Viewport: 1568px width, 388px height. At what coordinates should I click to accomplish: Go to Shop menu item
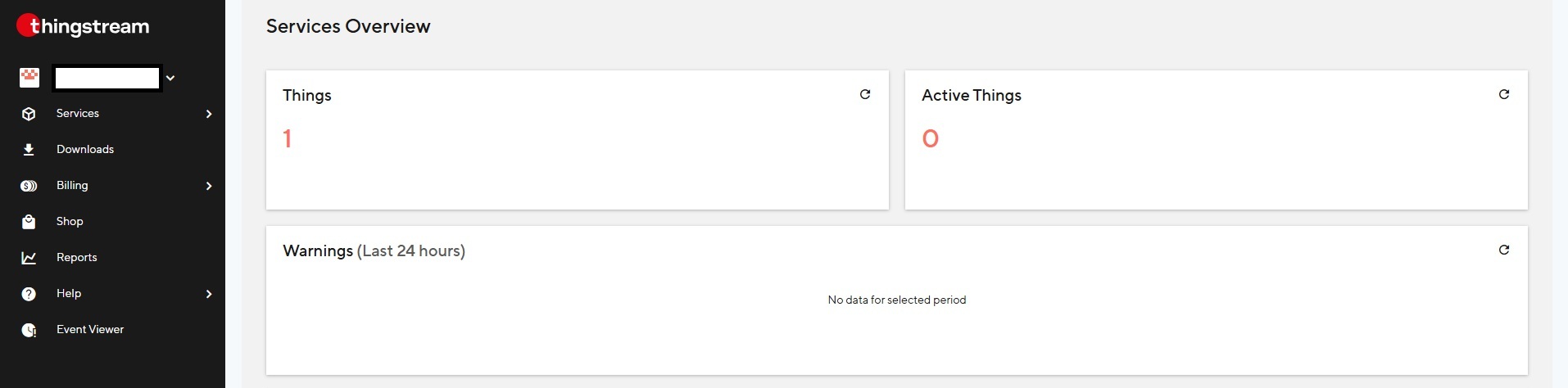(x=70, y=222)
